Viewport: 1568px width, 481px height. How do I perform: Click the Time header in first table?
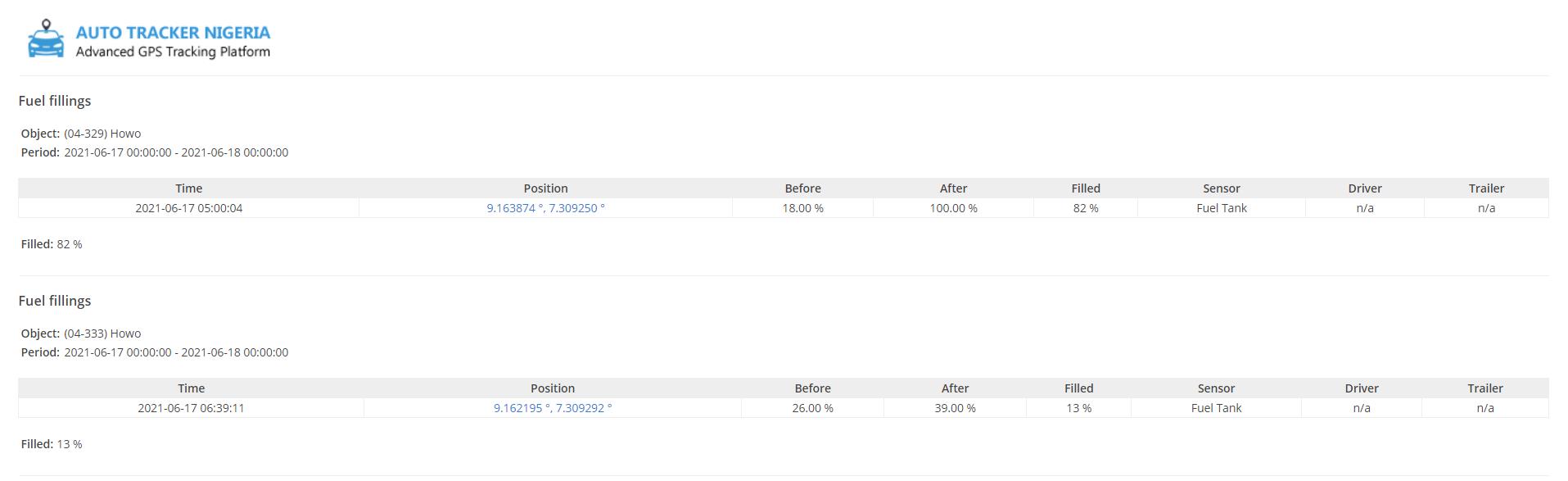[188, 188]
